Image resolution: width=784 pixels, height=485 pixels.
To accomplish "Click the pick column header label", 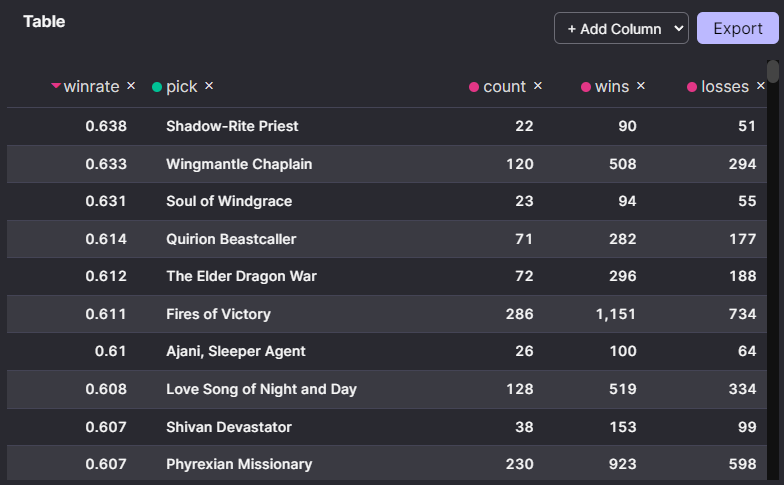I will click(182, 87).
